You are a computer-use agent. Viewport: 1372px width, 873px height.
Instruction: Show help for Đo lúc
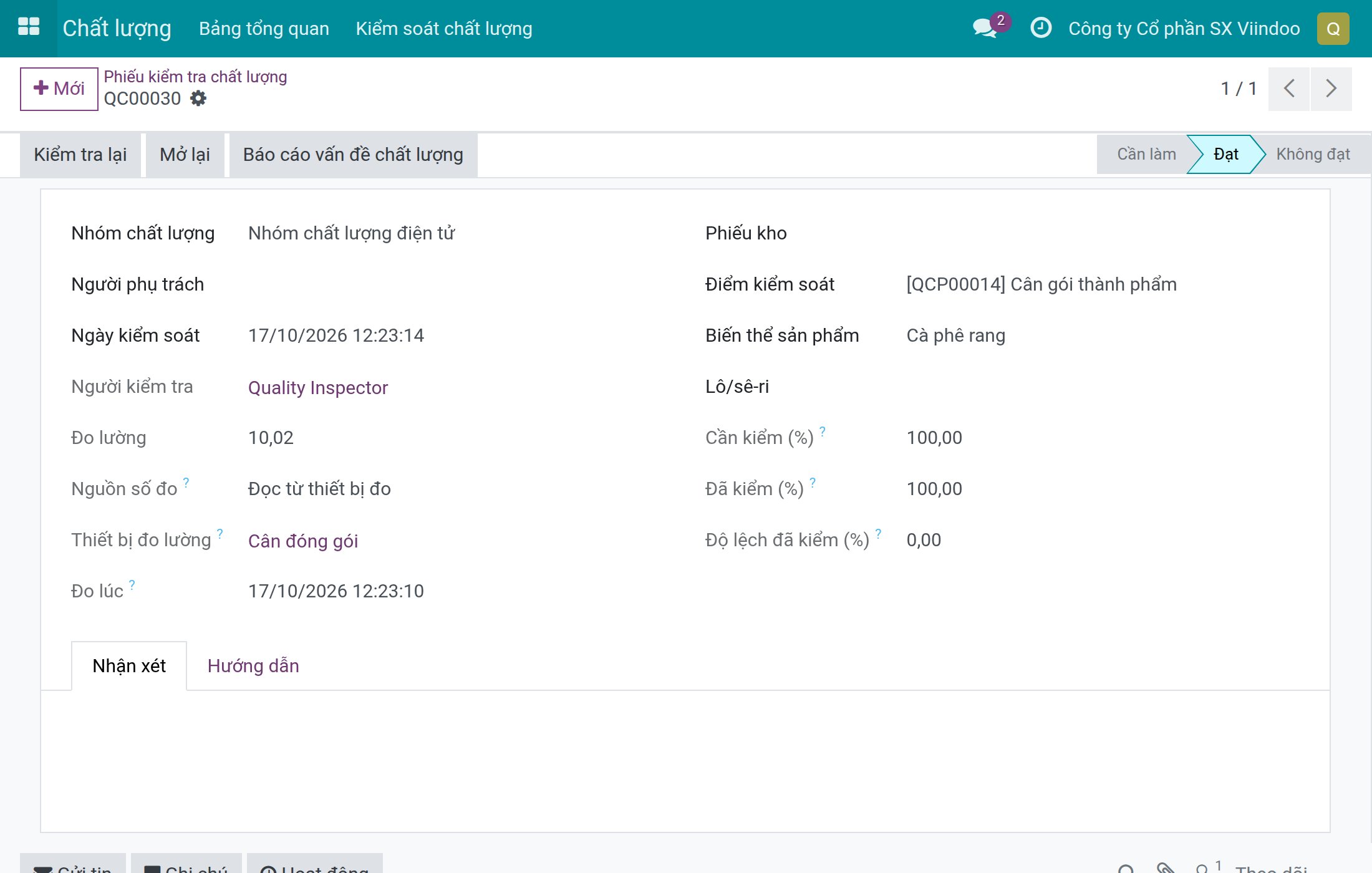[x=132, y=584]
